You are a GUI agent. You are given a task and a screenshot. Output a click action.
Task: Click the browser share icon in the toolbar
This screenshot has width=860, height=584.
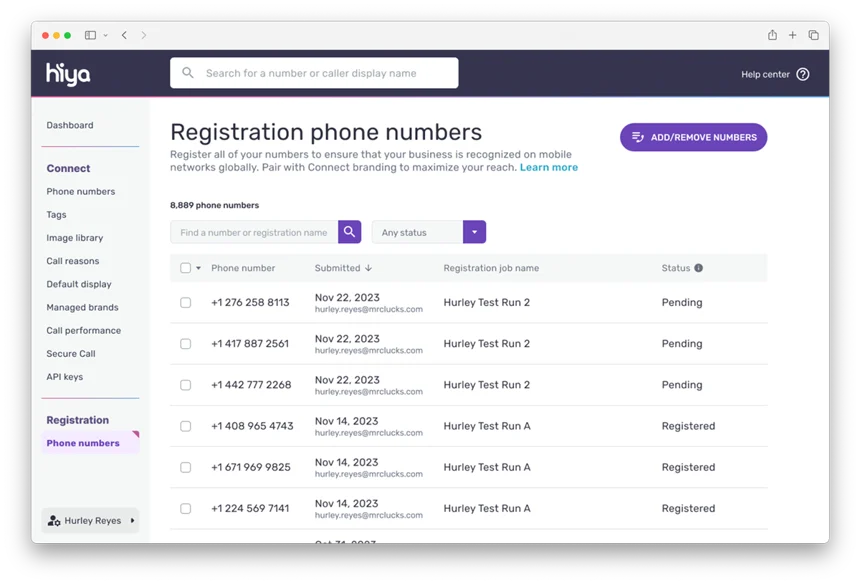point(772,34)
